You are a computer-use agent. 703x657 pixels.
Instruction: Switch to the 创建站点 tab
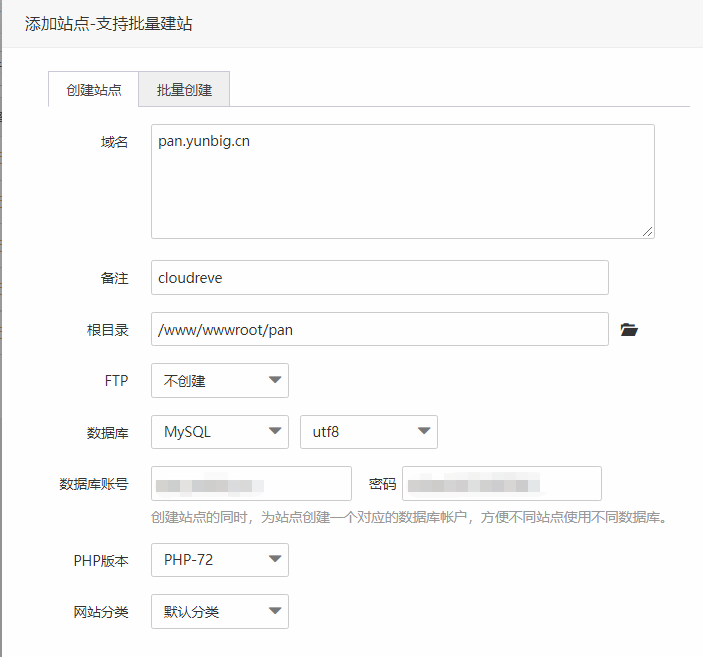[x=94, y=89]
